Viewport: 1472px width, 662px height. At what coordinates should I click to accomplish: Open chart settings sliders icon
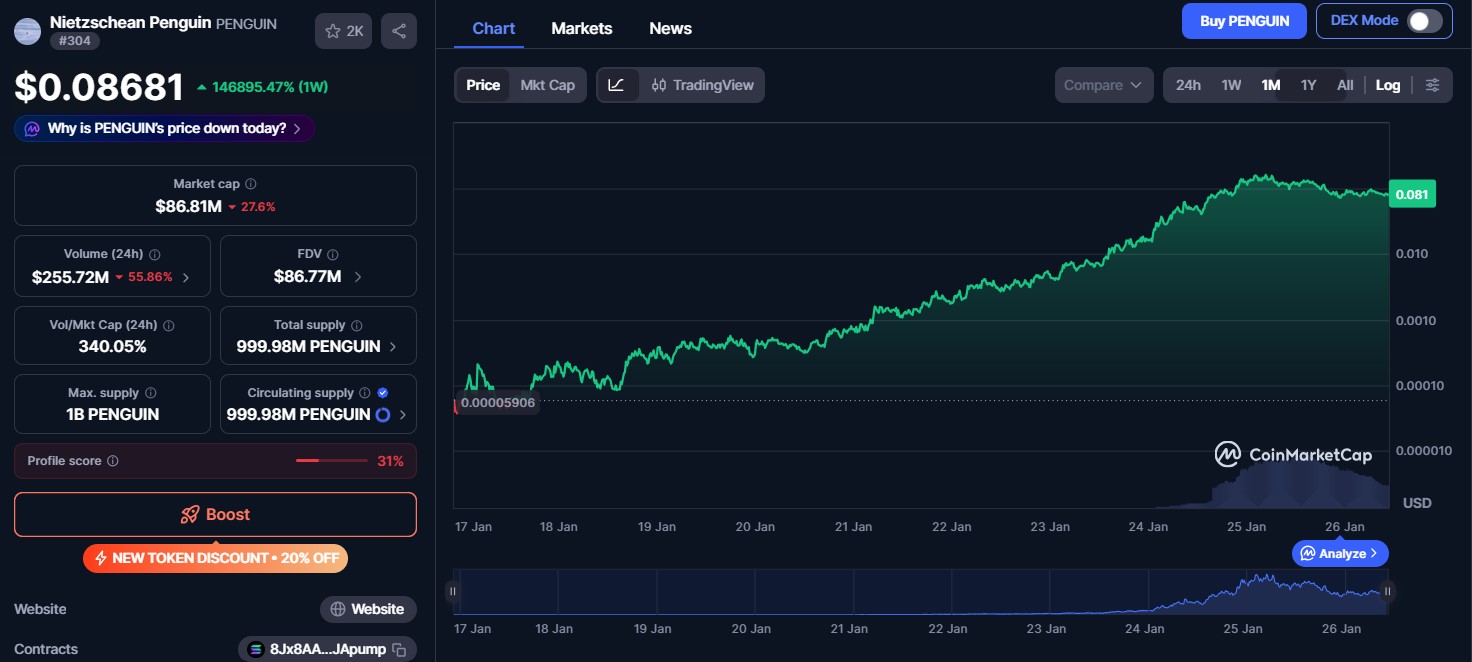click(1432, 85)
